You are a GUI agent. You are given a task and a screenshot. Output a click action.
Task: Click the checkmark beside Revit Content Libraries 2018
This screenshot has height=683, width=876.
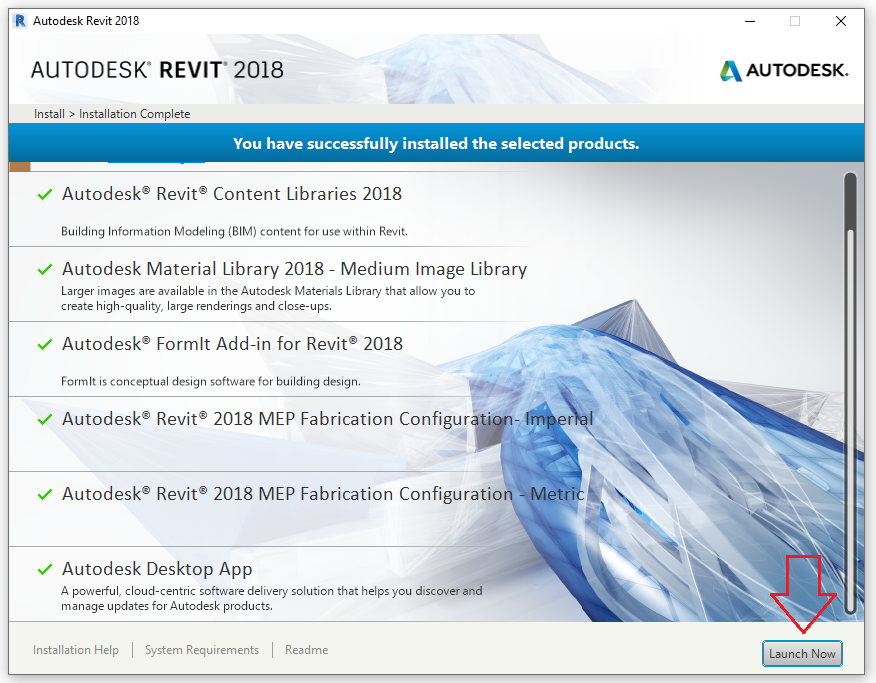(44, 194)
